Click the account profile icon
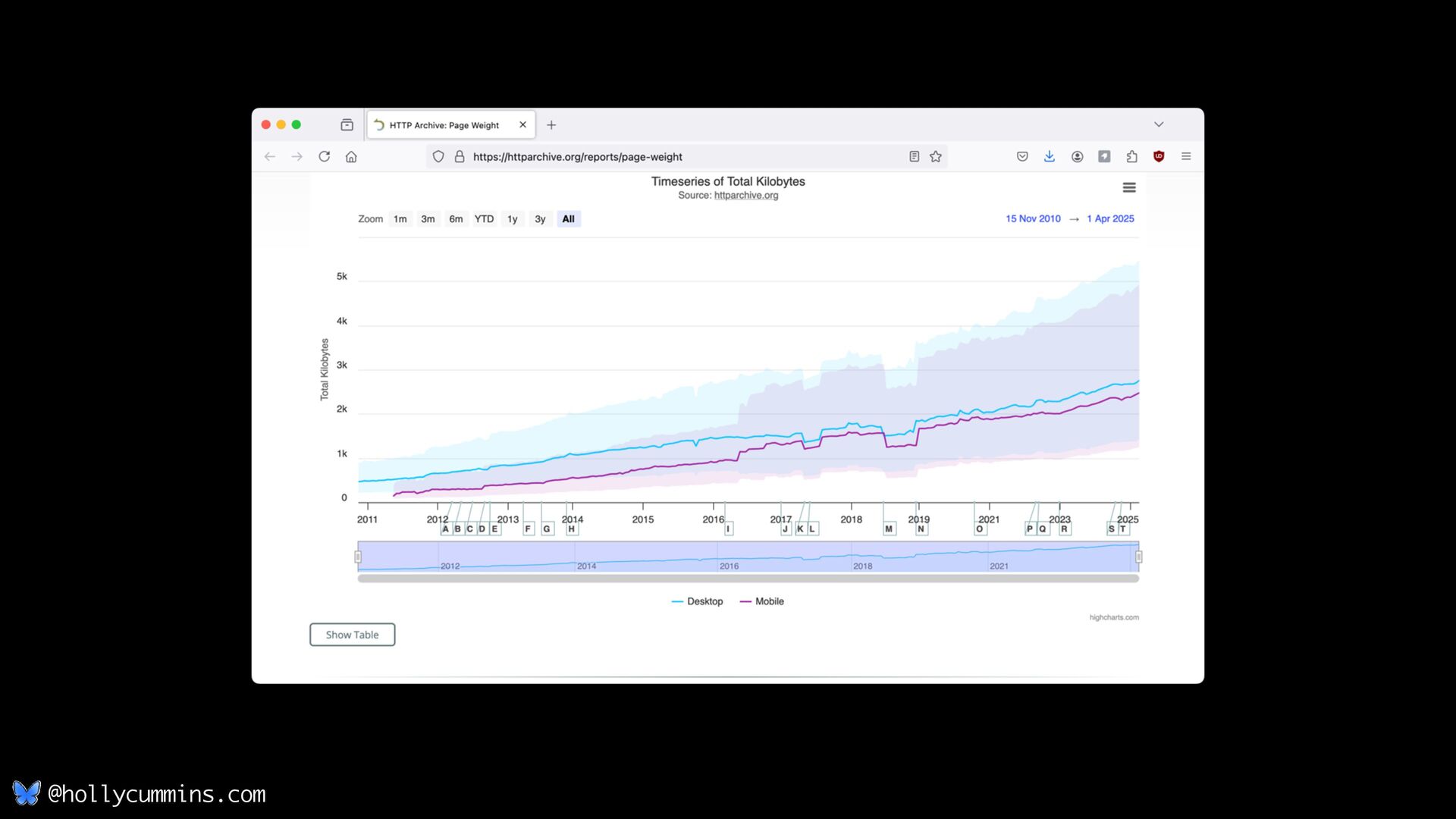The height and width of the screenshot is (819, 1456). pos(1077,156)
